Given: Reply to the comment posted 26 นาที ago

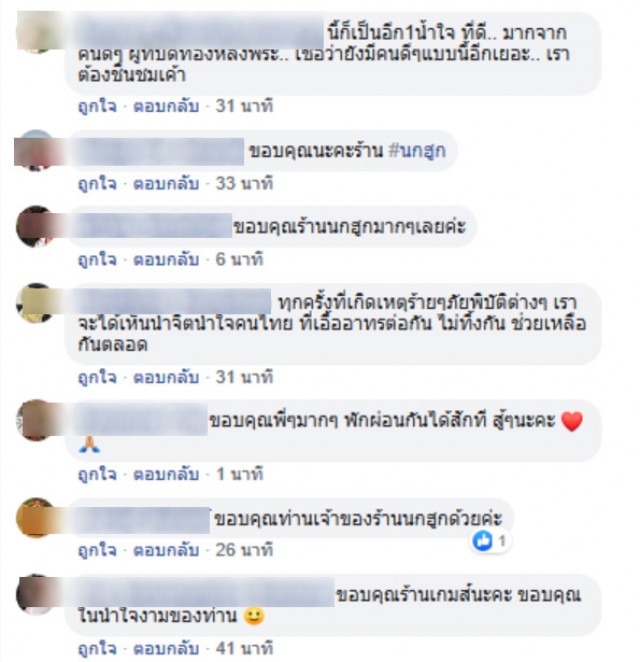Looking at the screenshot, I should coord(166,550).
